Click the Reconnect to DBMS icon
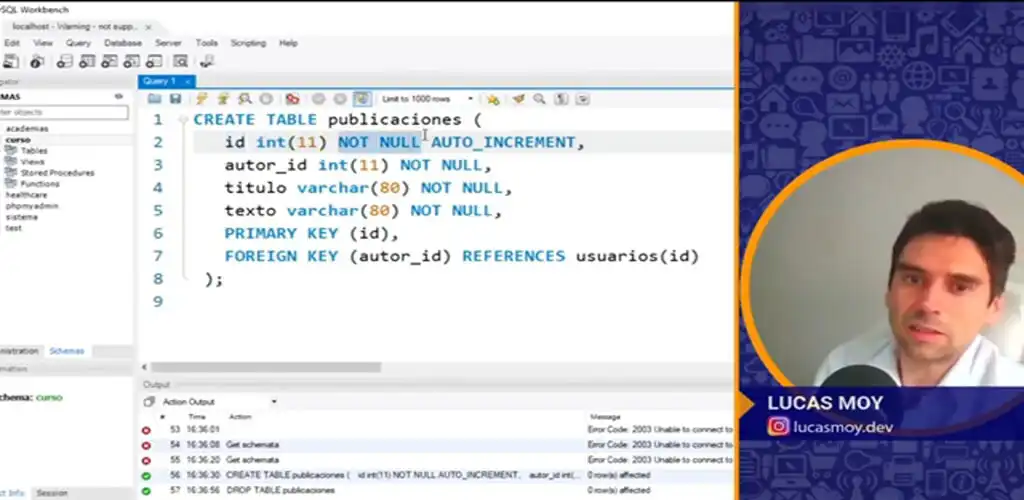Viewport: 1024px width, 500px height. coord(207,61)
